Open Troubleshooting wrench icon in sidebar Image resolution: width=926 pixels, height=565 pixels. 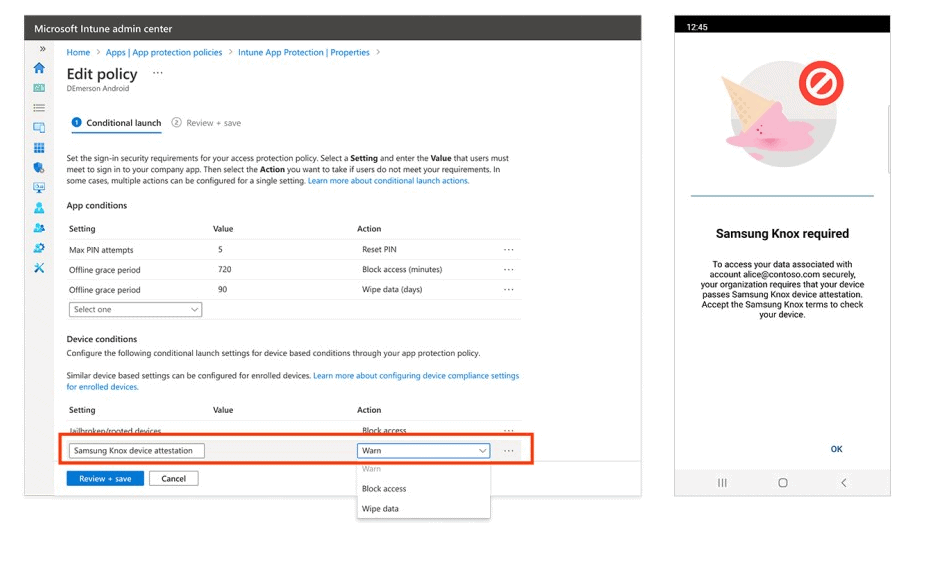[39, 268]
